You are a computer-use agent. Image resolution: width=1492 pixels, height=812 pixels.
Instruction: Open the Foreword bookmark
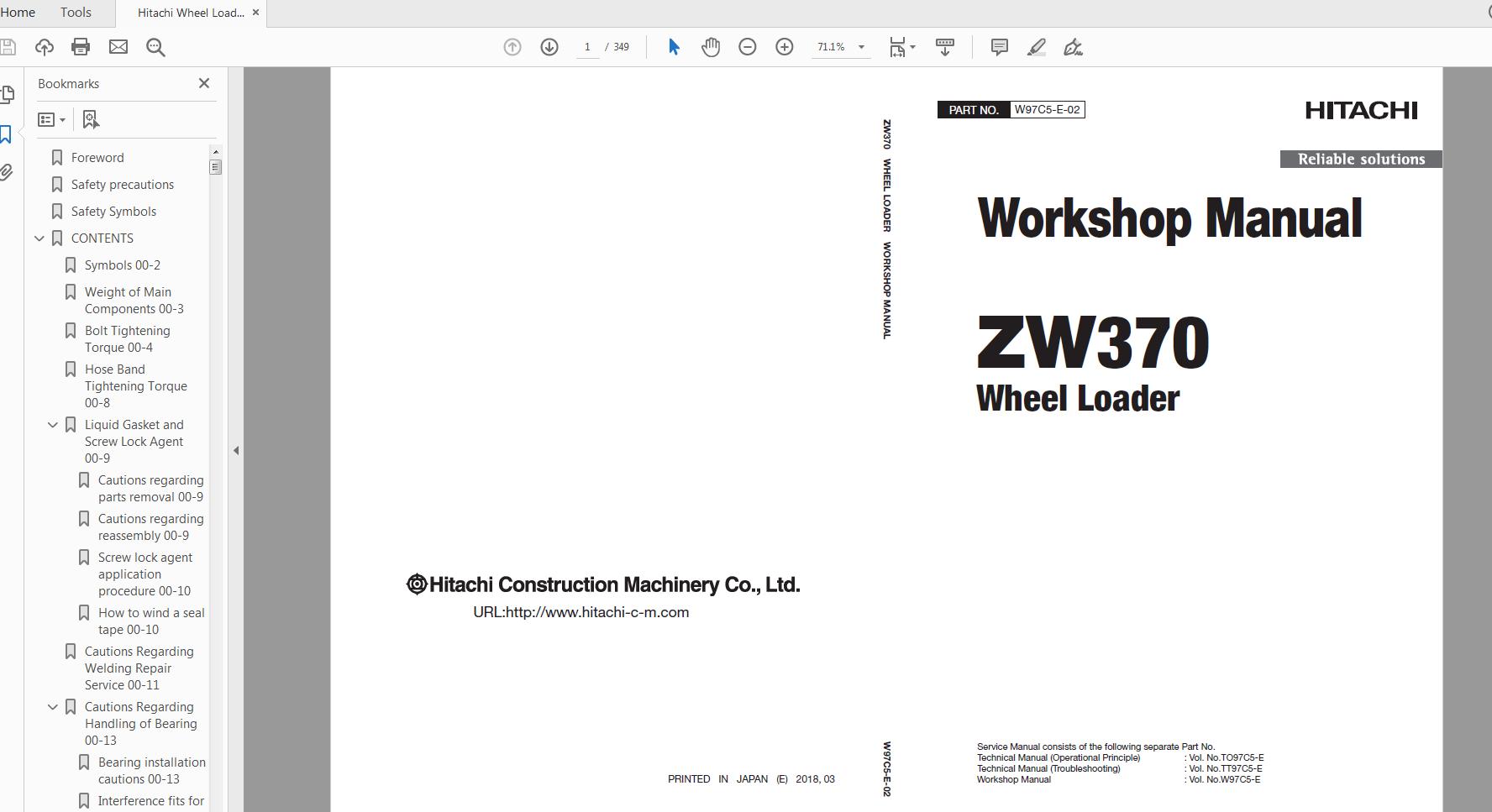pos(97,158)
